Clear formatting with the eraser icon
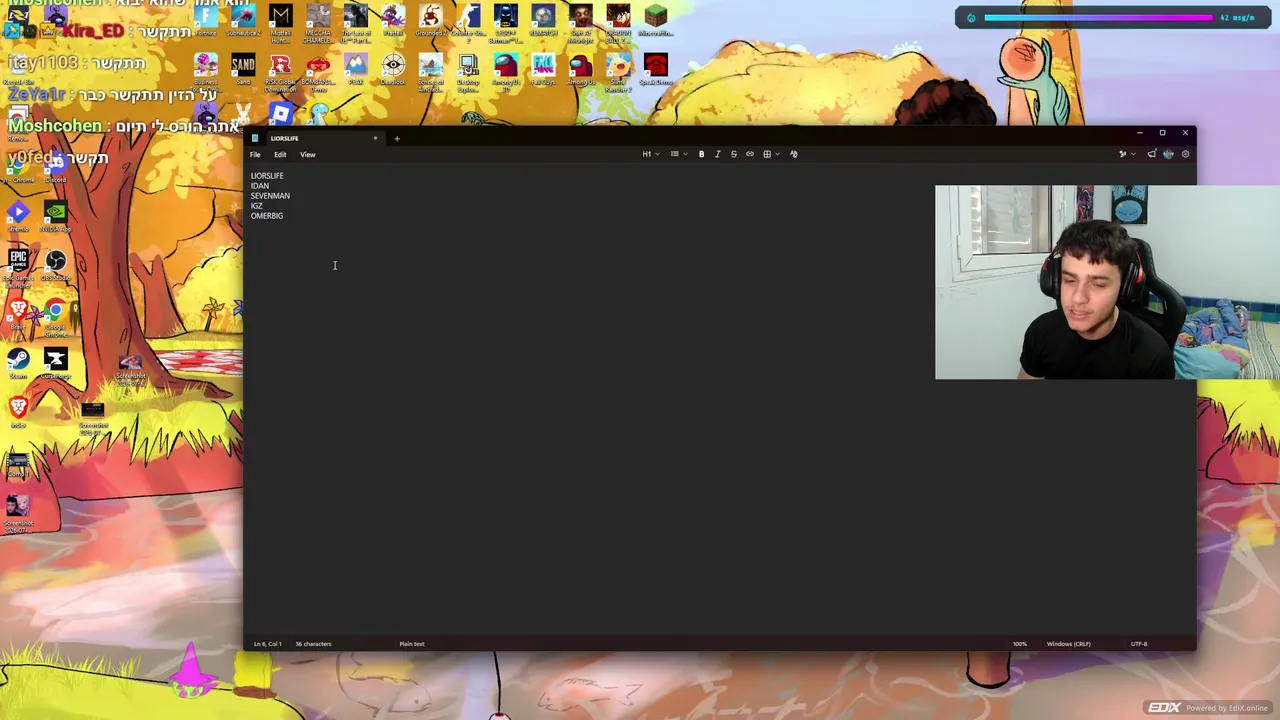This screenshot has width=1280, height=720. 794,154
